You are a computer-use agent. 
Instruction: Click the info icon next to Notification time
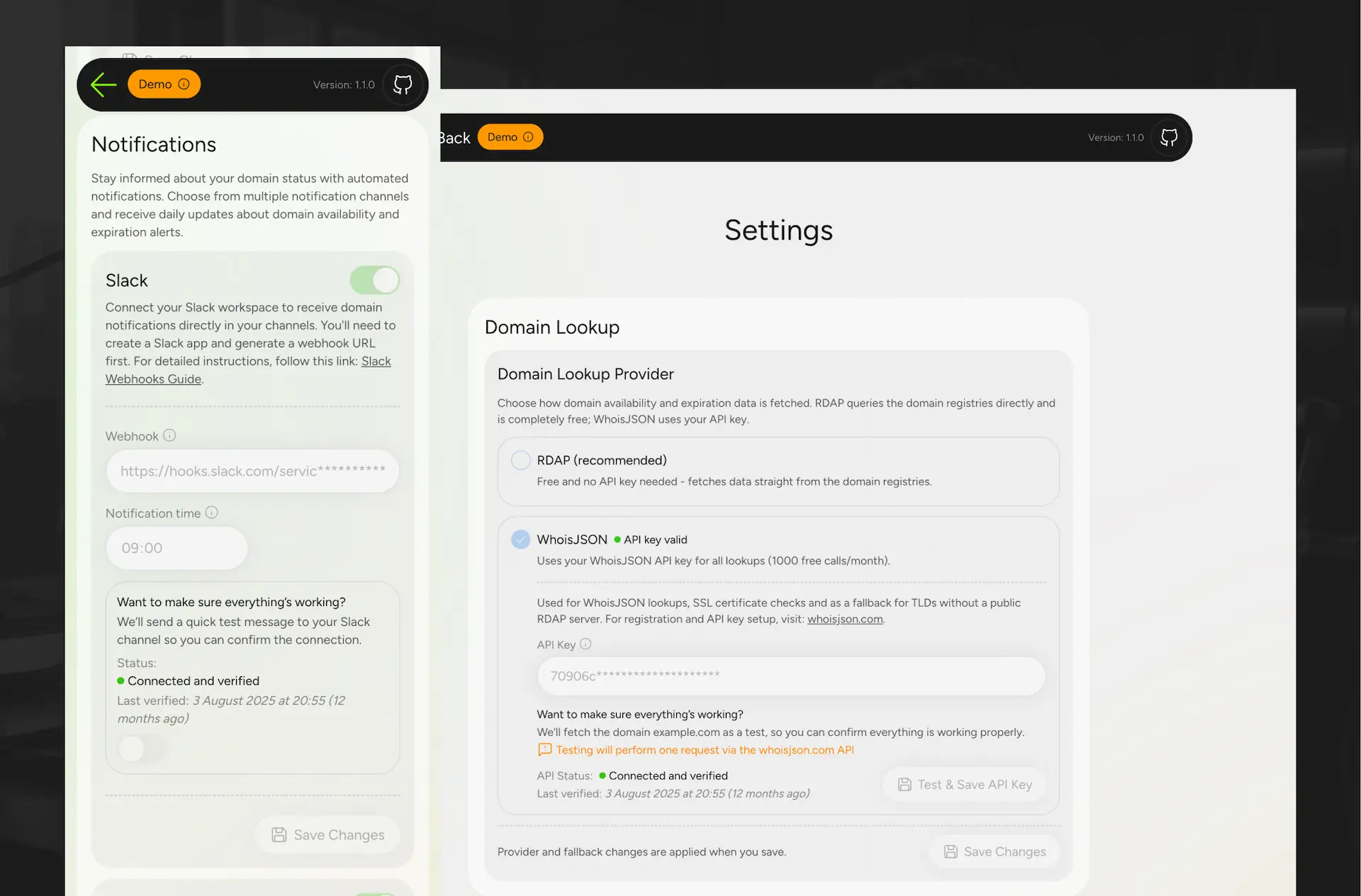(211, 513)
